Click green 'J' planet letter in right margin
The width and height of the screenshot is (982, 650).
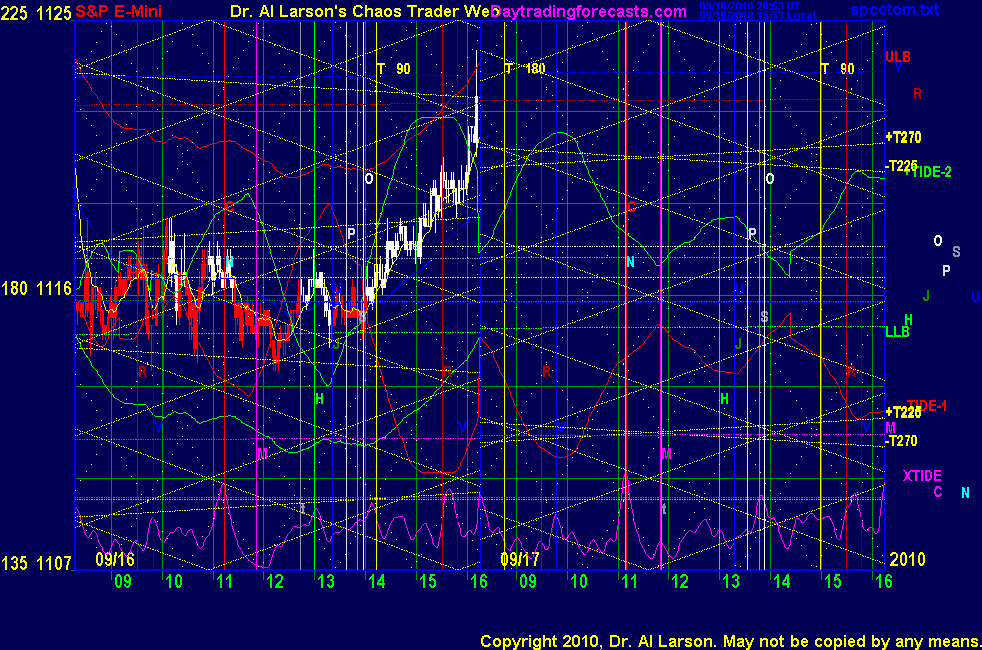tap(926, 296)
